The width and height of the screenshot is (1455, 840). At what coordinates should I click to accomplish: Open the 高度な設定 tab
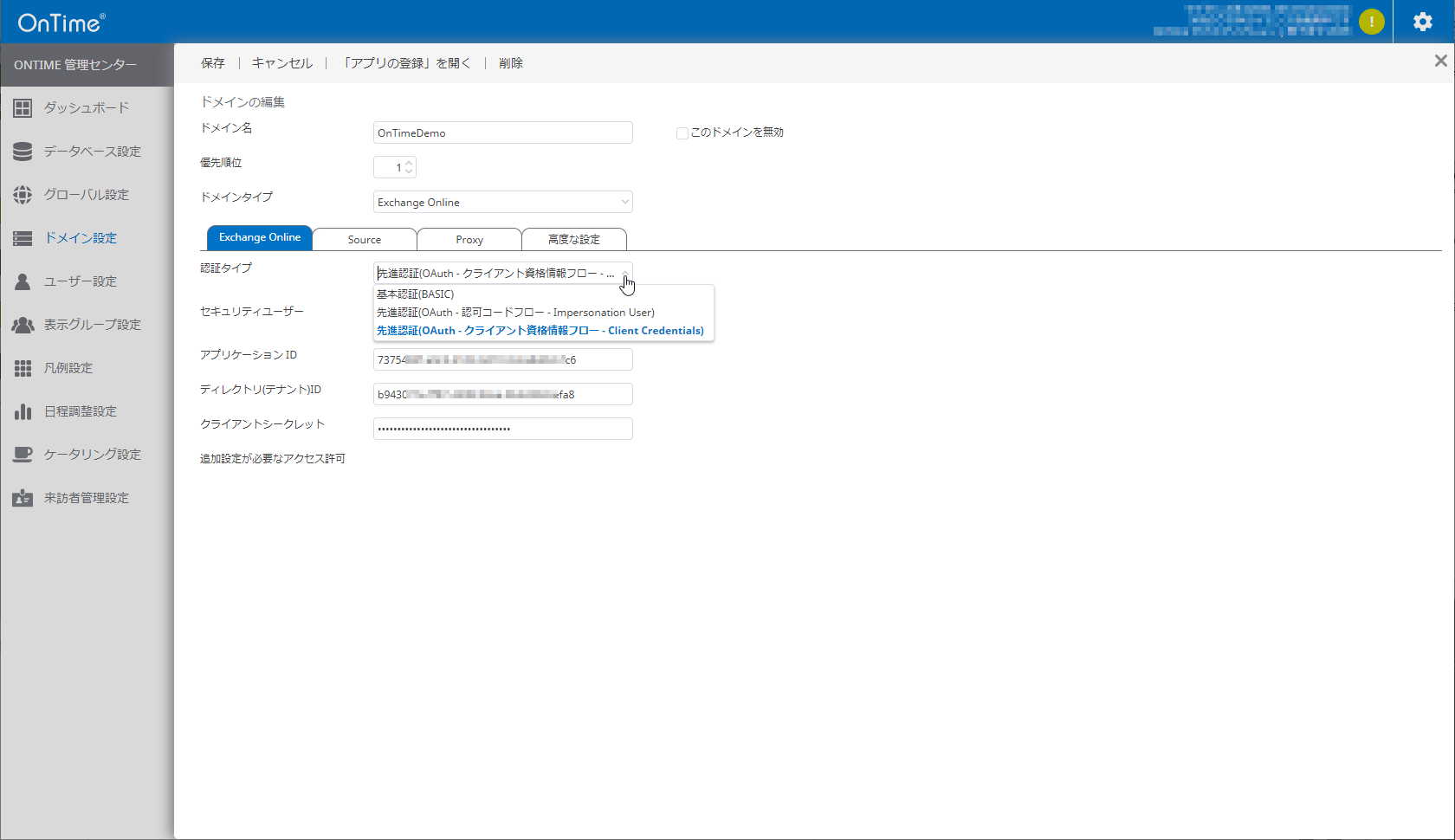(x=573, y=240)
